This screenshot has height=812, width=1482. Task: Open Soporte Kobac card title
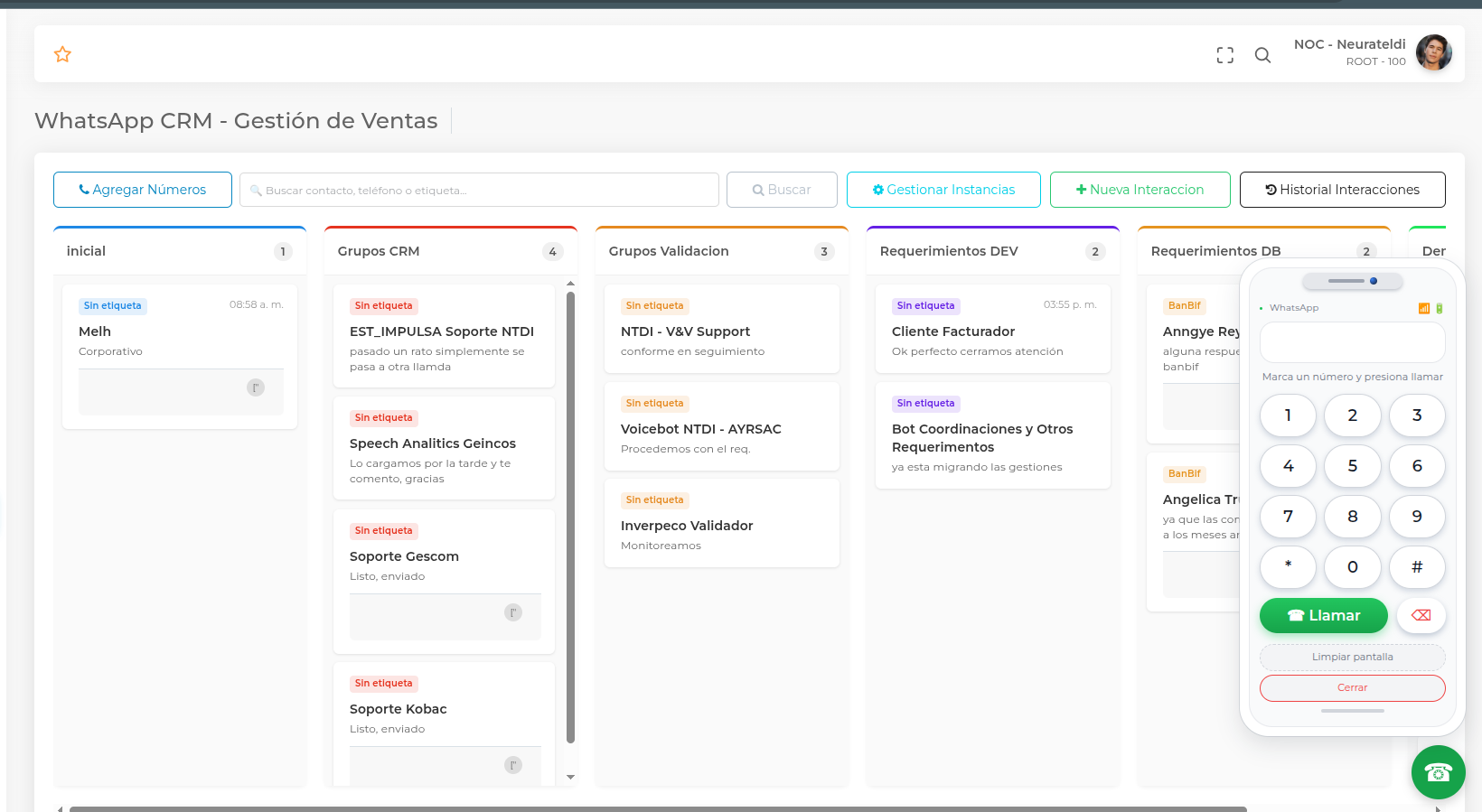[x=399, y=709]
